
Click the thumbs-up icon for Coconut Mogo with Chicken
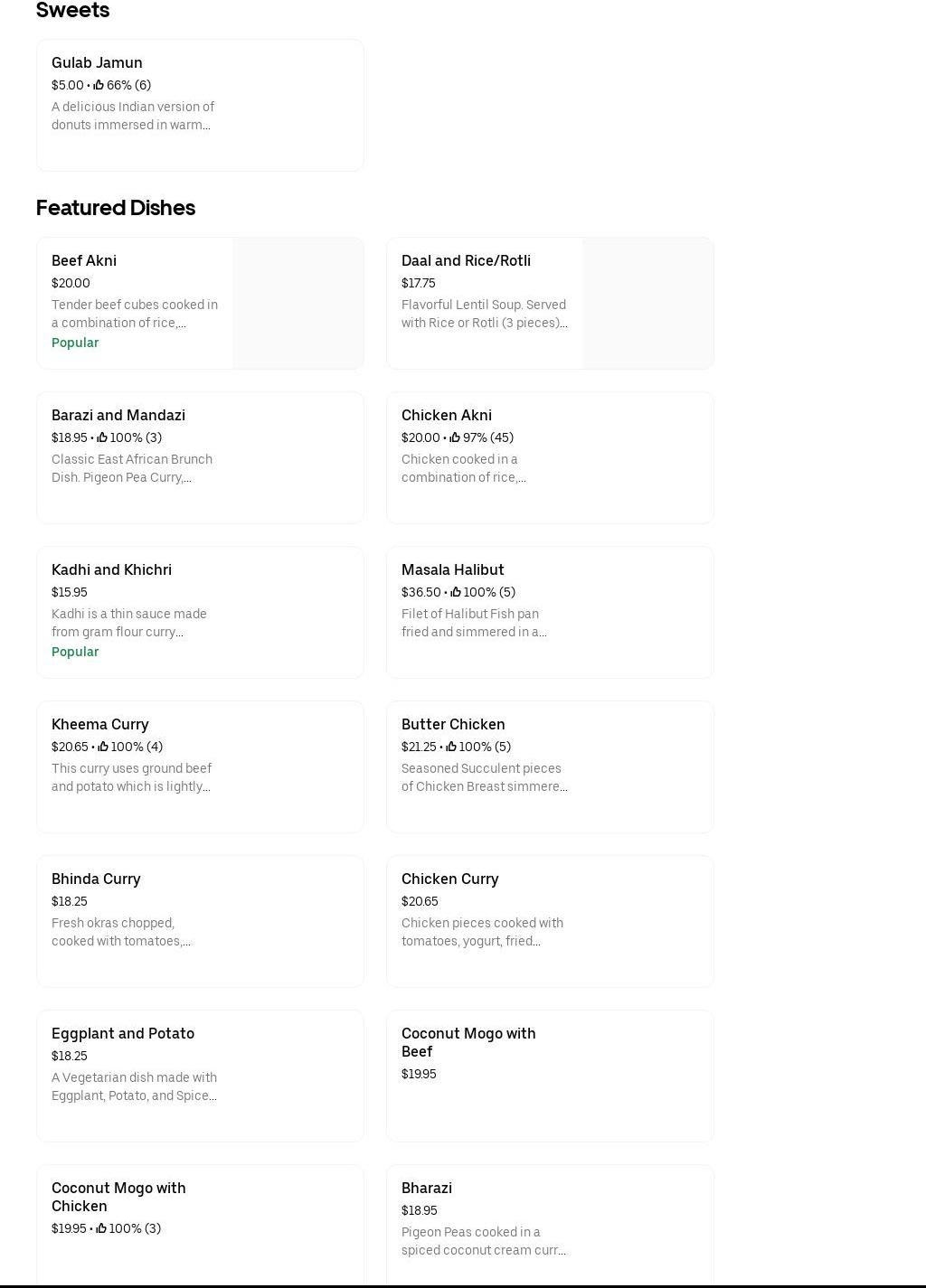101,1228
